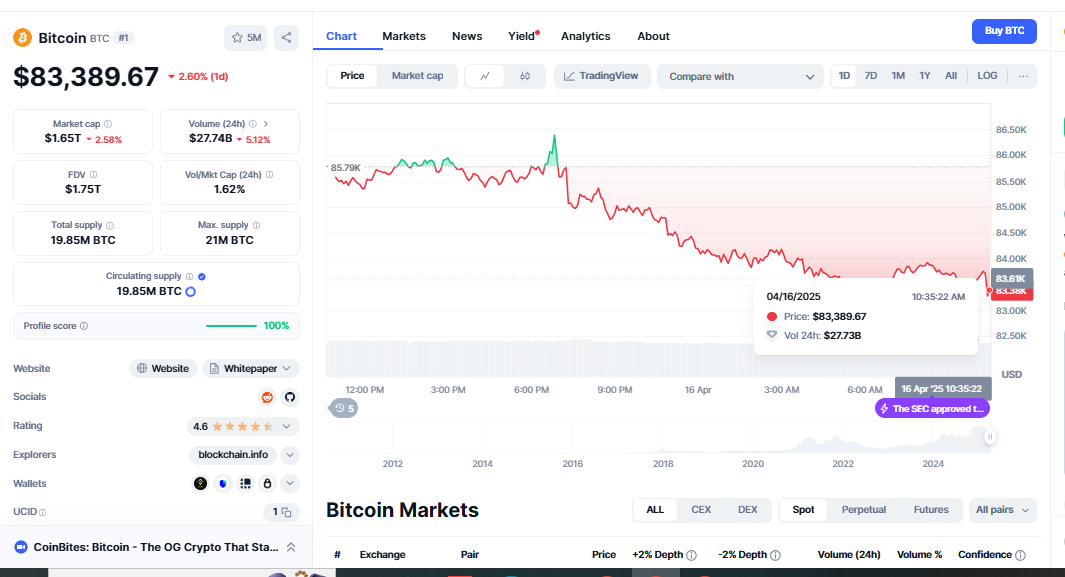
Task: Show info for Volume (24h)
Action: pyautogui.click(x=253, y=124)
